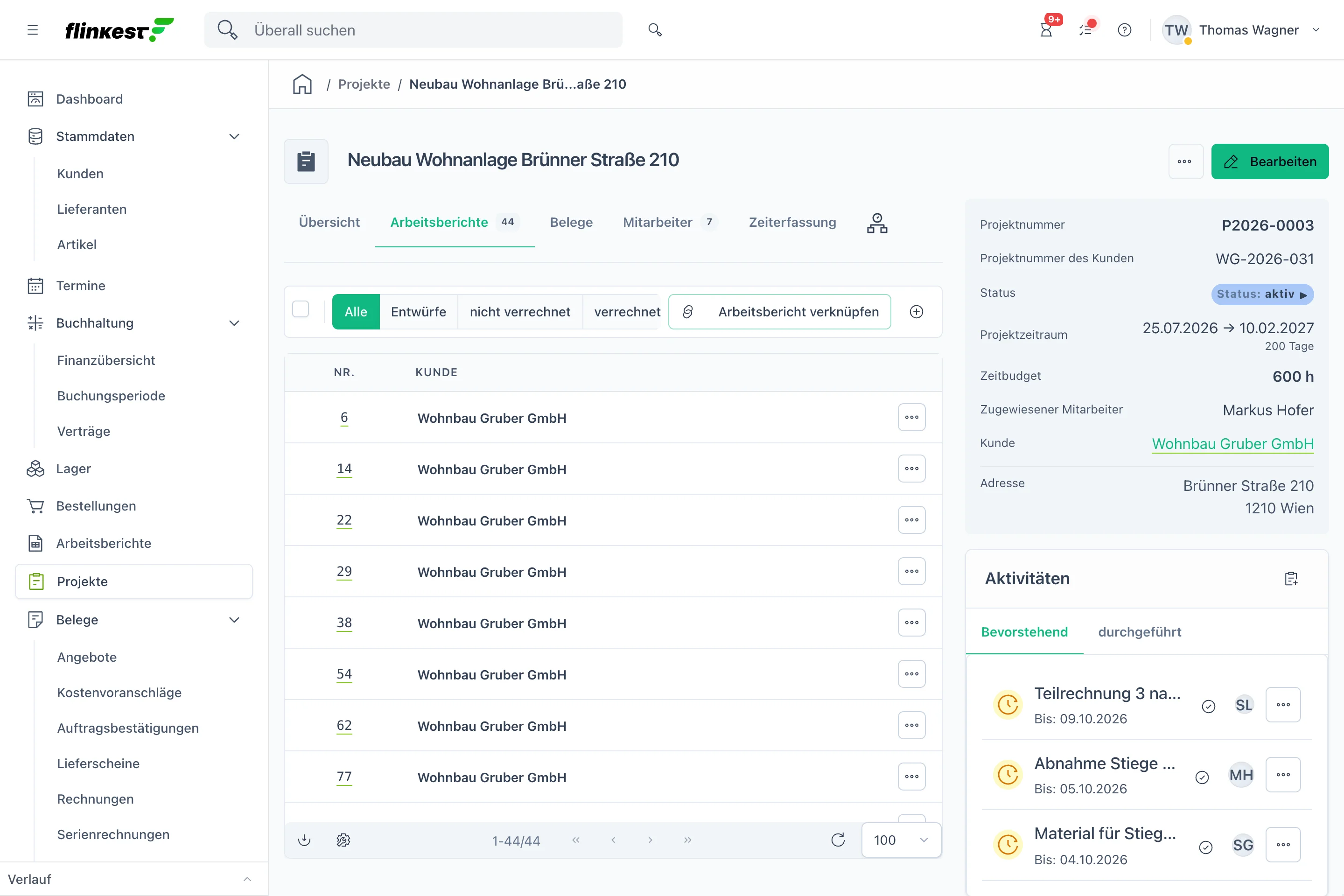Open the page size dropdown showing 100
The image size is (1344, 896).
901,840
